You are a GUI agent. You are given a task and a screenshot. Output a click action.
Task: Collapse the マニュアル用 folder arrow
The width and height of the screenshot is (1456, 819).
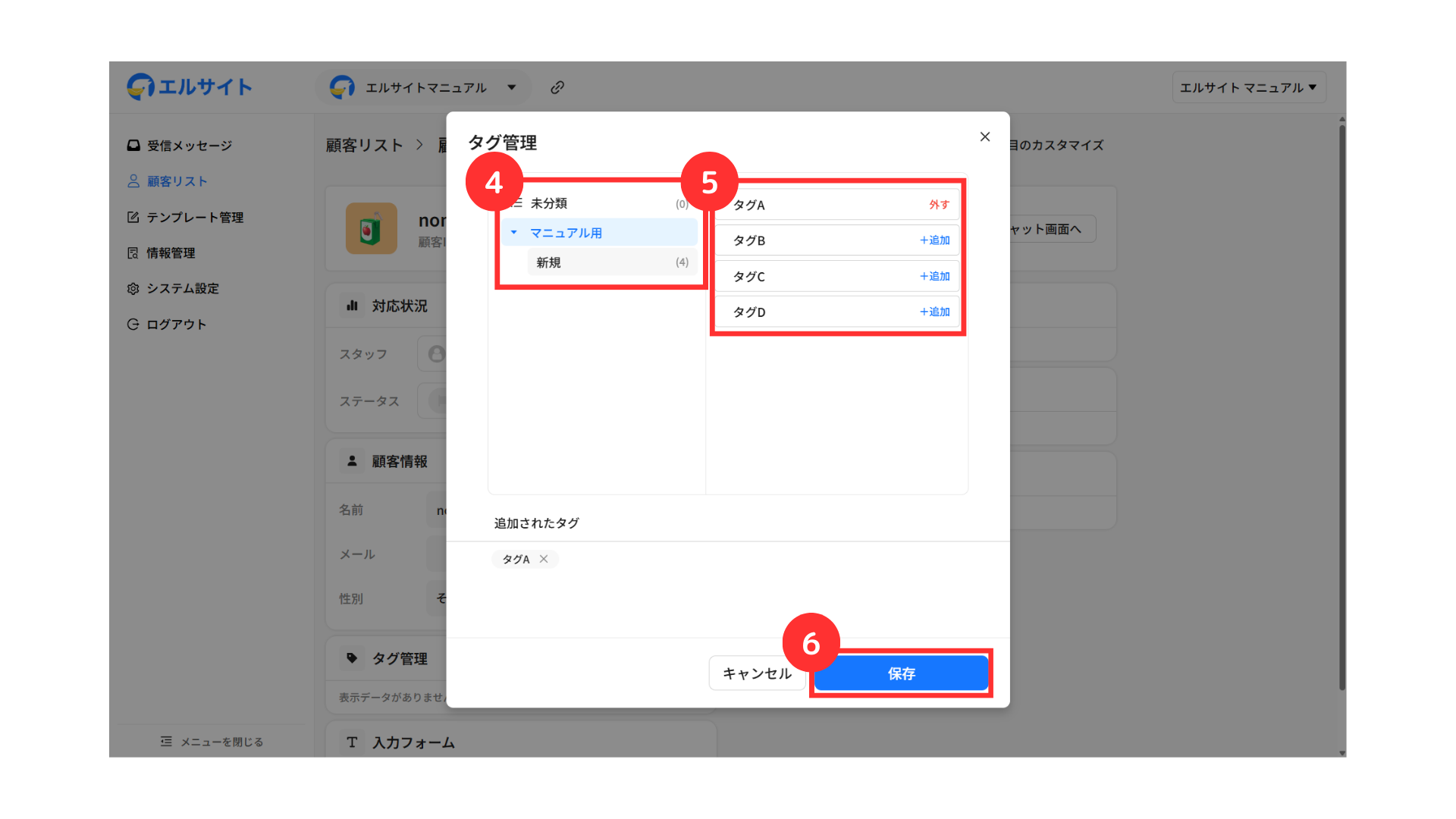tap(514, 233)
